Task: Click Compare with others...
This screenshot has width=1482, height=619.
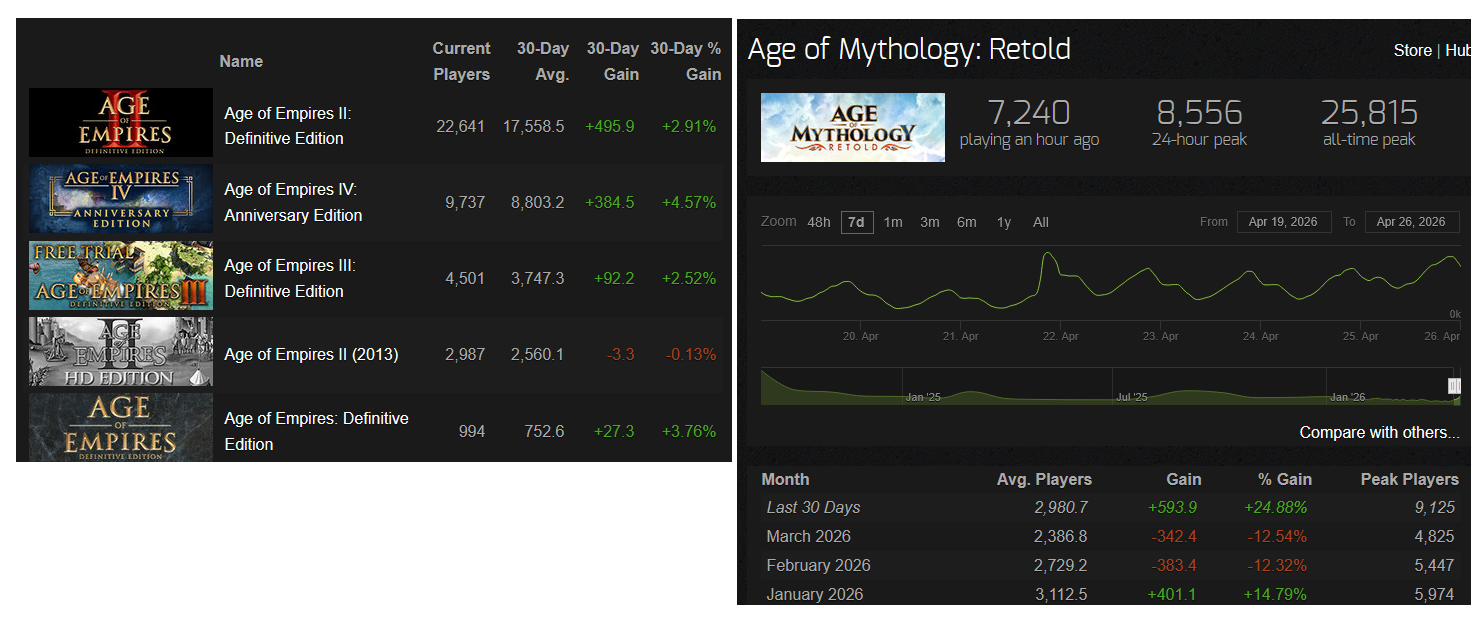Action: point(1379,432)
